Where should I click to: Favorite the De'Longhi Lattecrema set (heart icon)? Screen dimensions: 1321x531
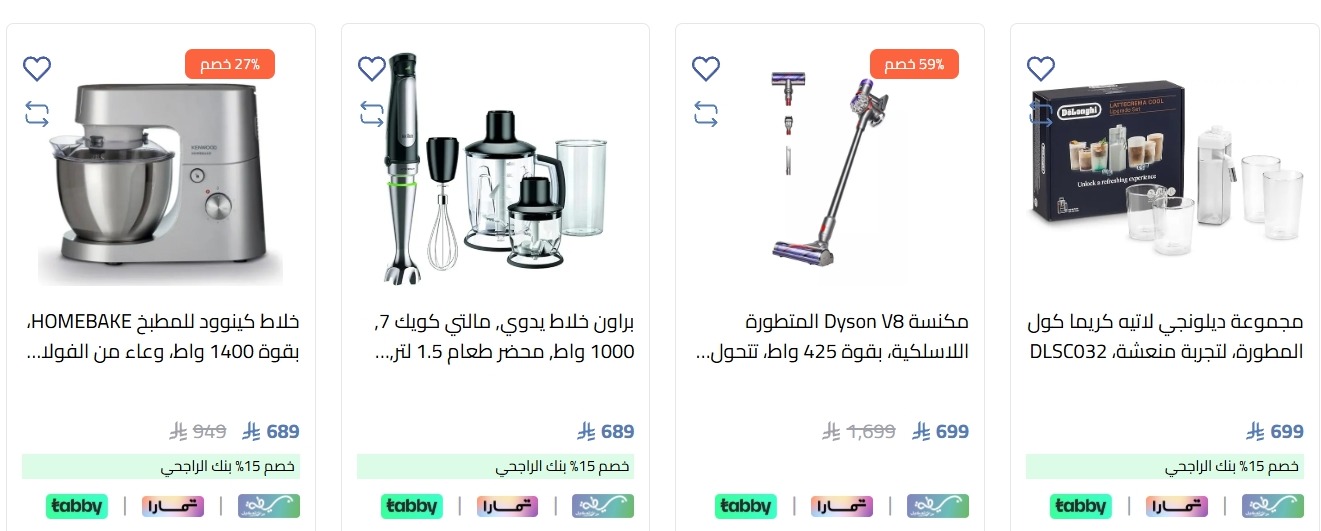pos(1041,69)
